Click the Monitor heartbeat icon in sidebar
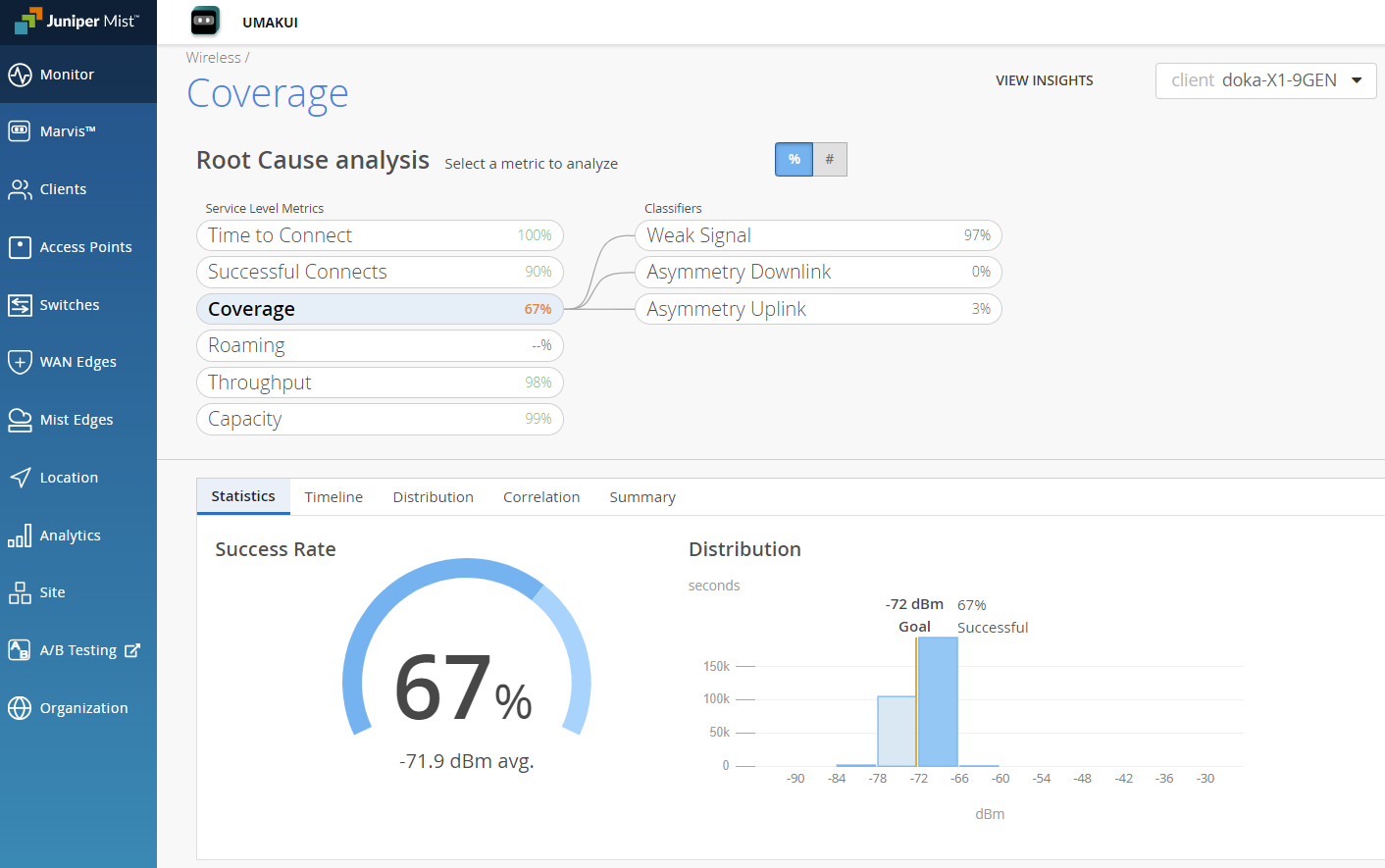 pyautogui.click(x=20, y=75)
